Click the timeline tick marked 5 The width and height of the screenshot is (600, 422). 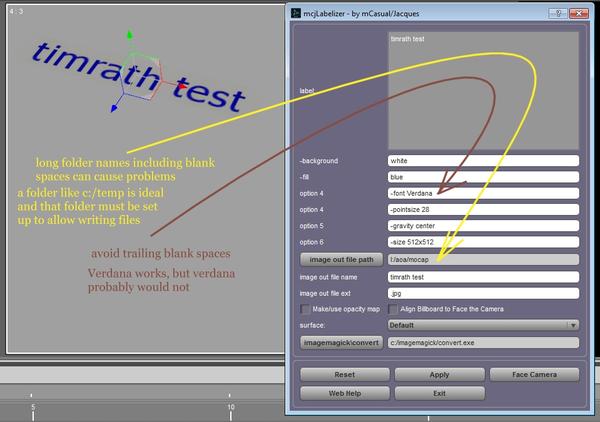tap(33, 412)
